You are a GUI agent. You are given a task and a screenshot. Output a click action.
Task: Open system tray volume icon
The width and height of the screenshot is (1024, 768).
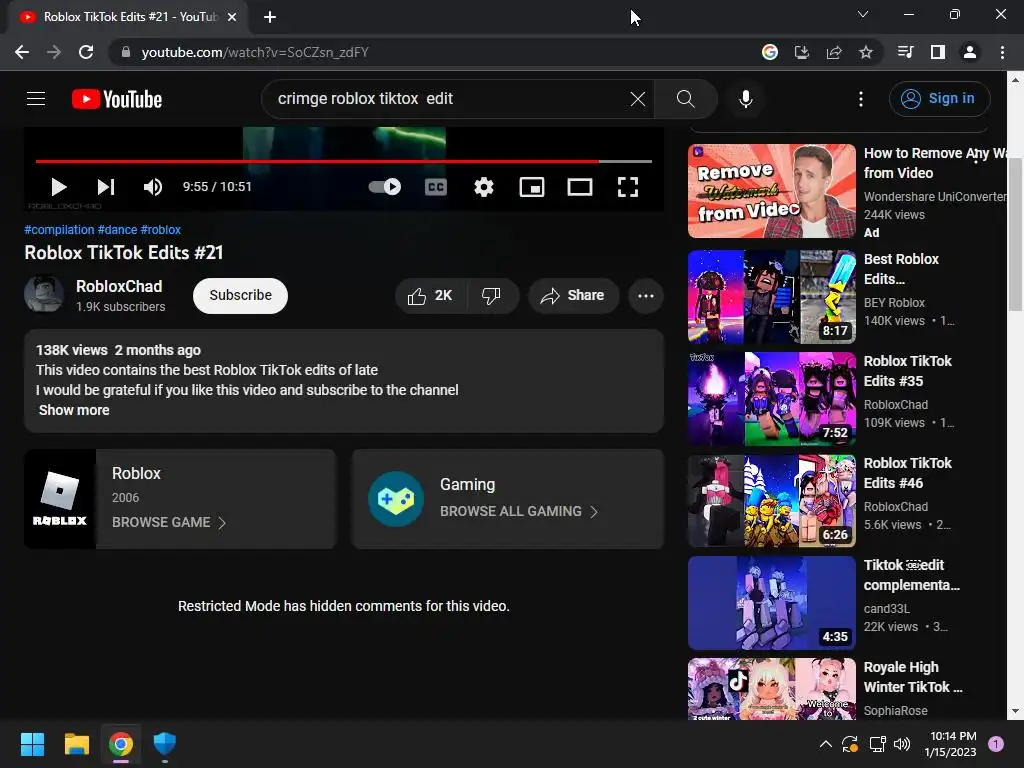902,744
